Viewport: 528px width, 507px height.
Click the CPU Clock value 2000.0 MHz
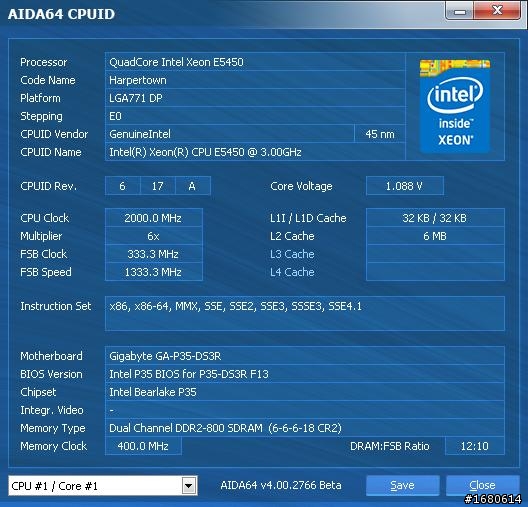[x=154, y=218]
